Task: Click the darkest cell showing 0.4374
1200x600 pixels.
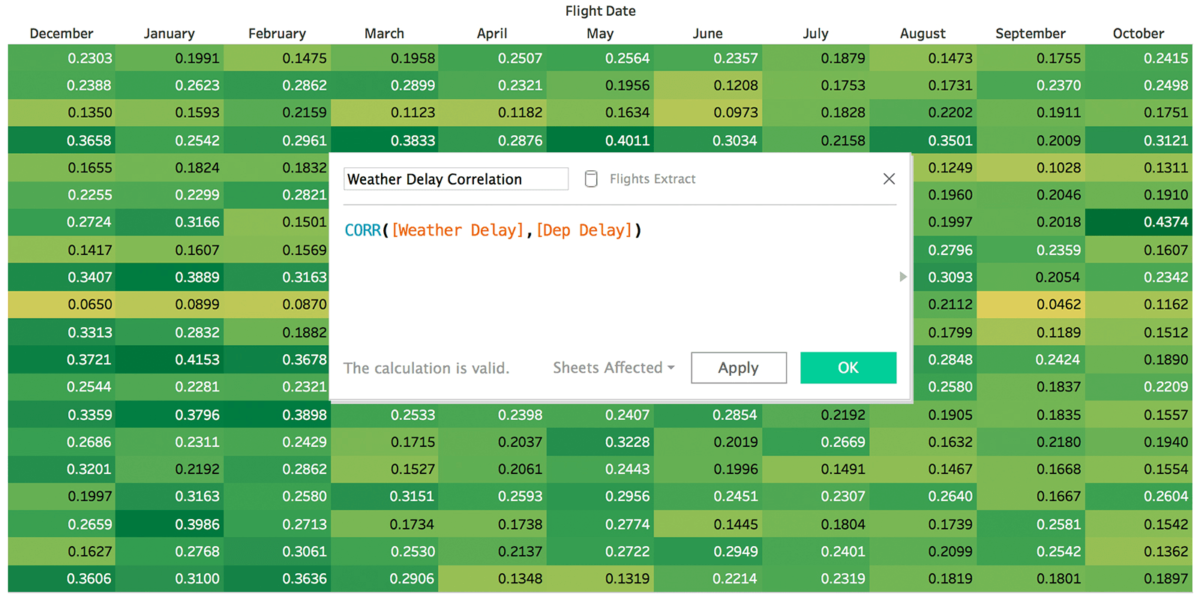Action: (1139, 222)
